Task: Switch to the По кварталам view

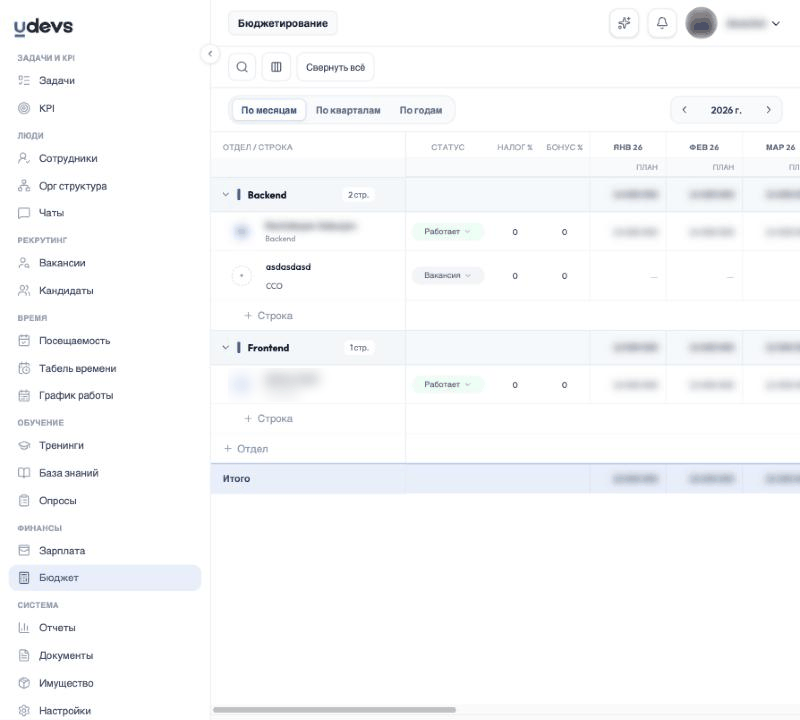Action: point(348,110)
